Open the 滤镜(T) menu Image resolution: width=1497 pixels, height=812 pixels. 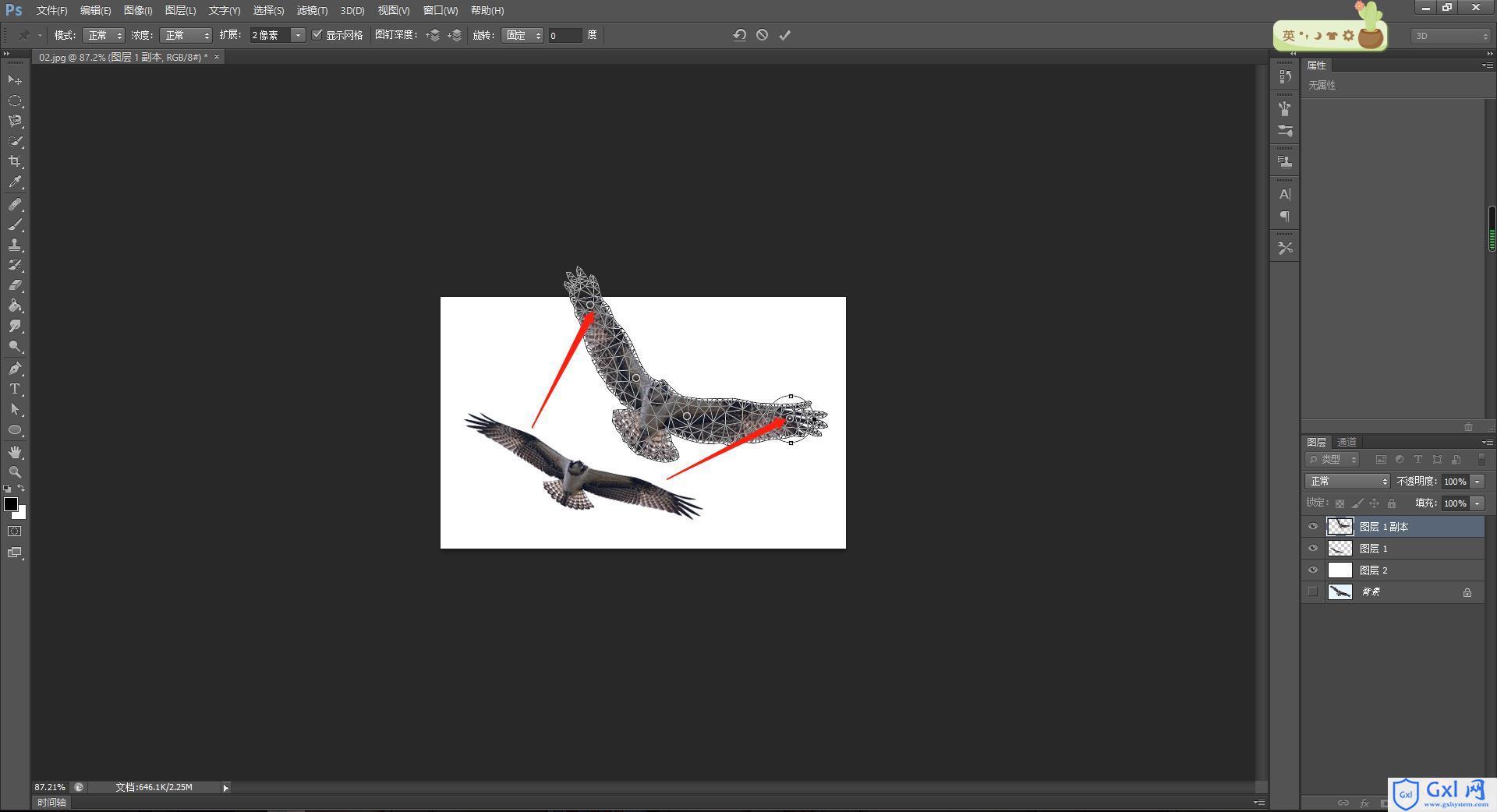(x=312, y=10)
